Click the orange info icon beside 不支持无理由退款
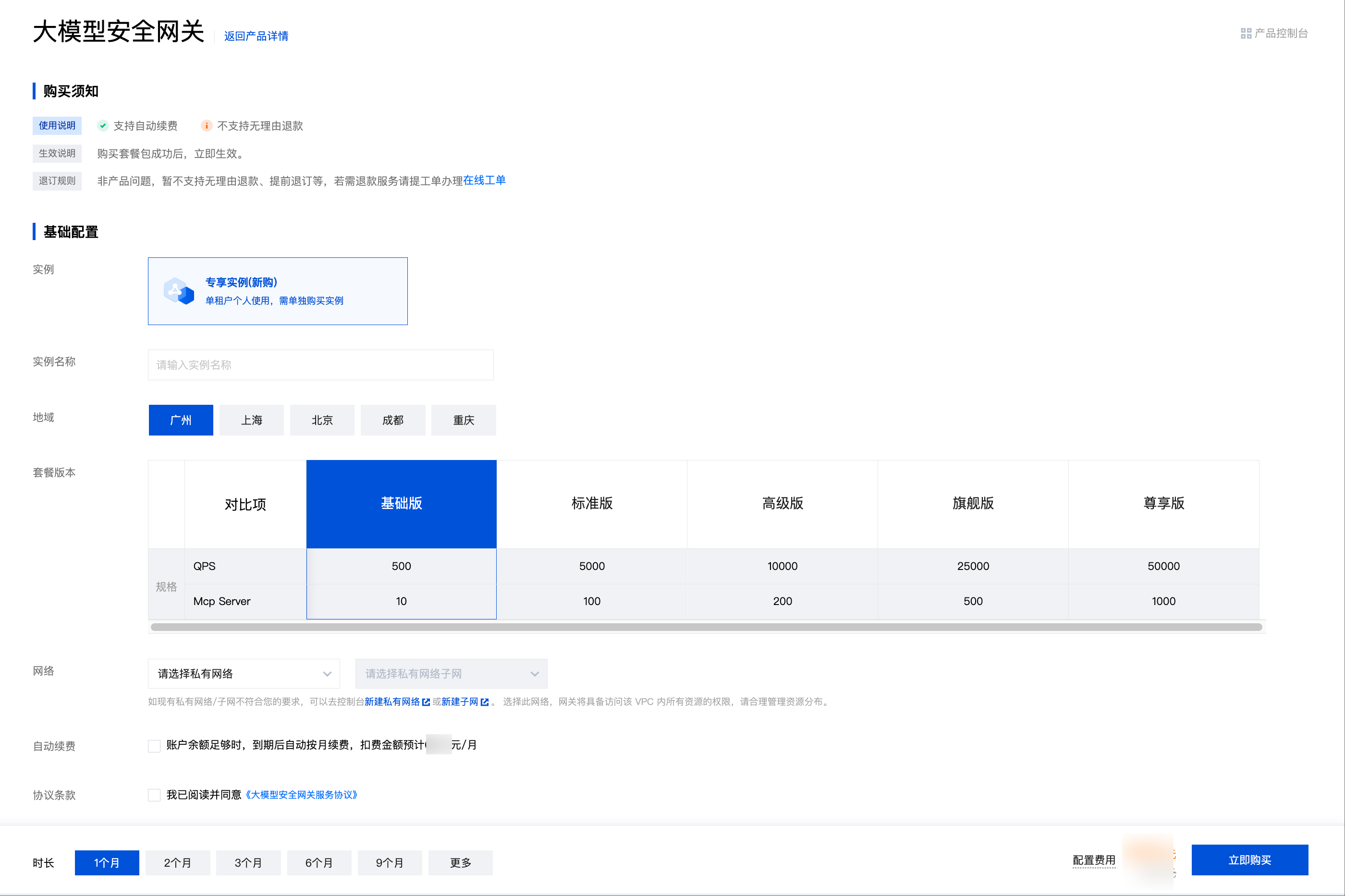The image size is (1345, 896). point(207,126)
